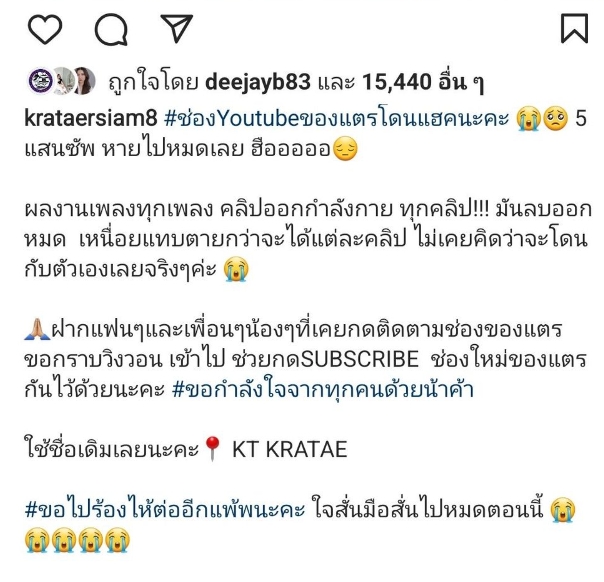The width and height of the screenshot is (604, 582).
Task: Click the row of four crying emojis
Action: [77, 540]
